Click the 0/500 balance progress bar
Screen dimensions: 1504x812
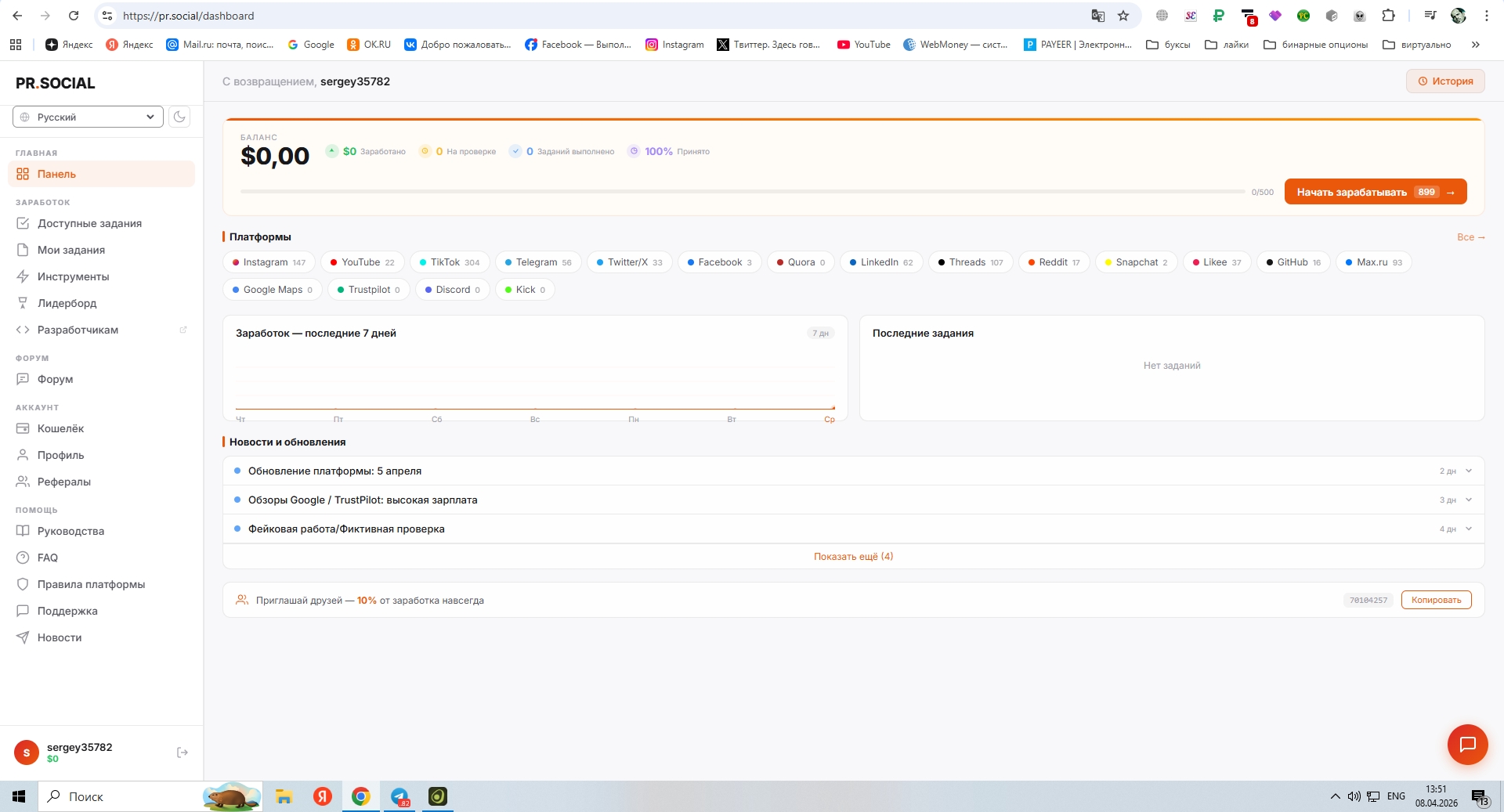[x=742, y=191]
